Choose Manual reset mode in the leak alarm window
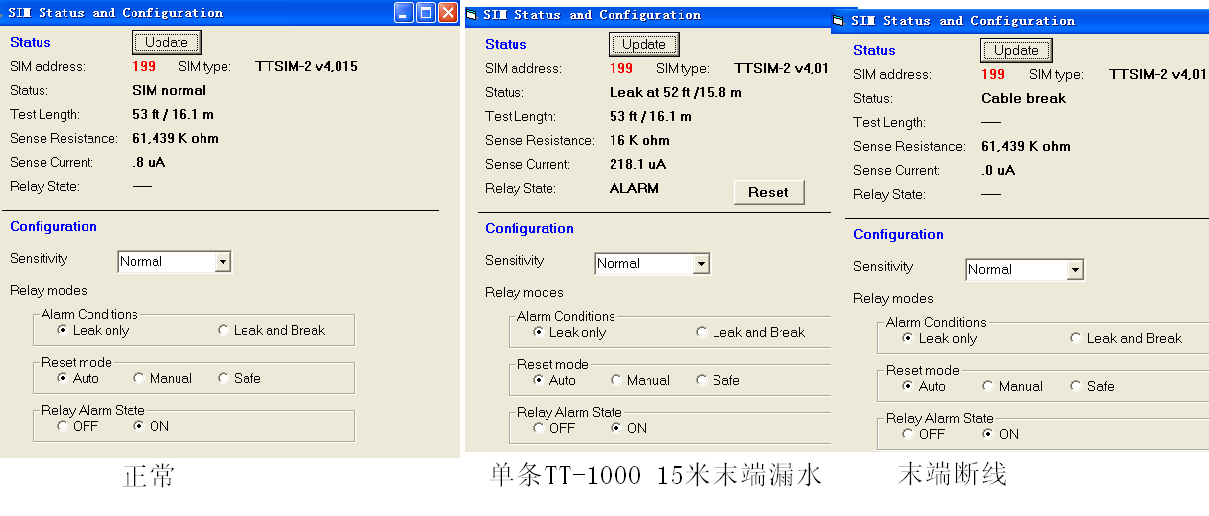The width and height of the screenshot is (1209, 516). 616,381
